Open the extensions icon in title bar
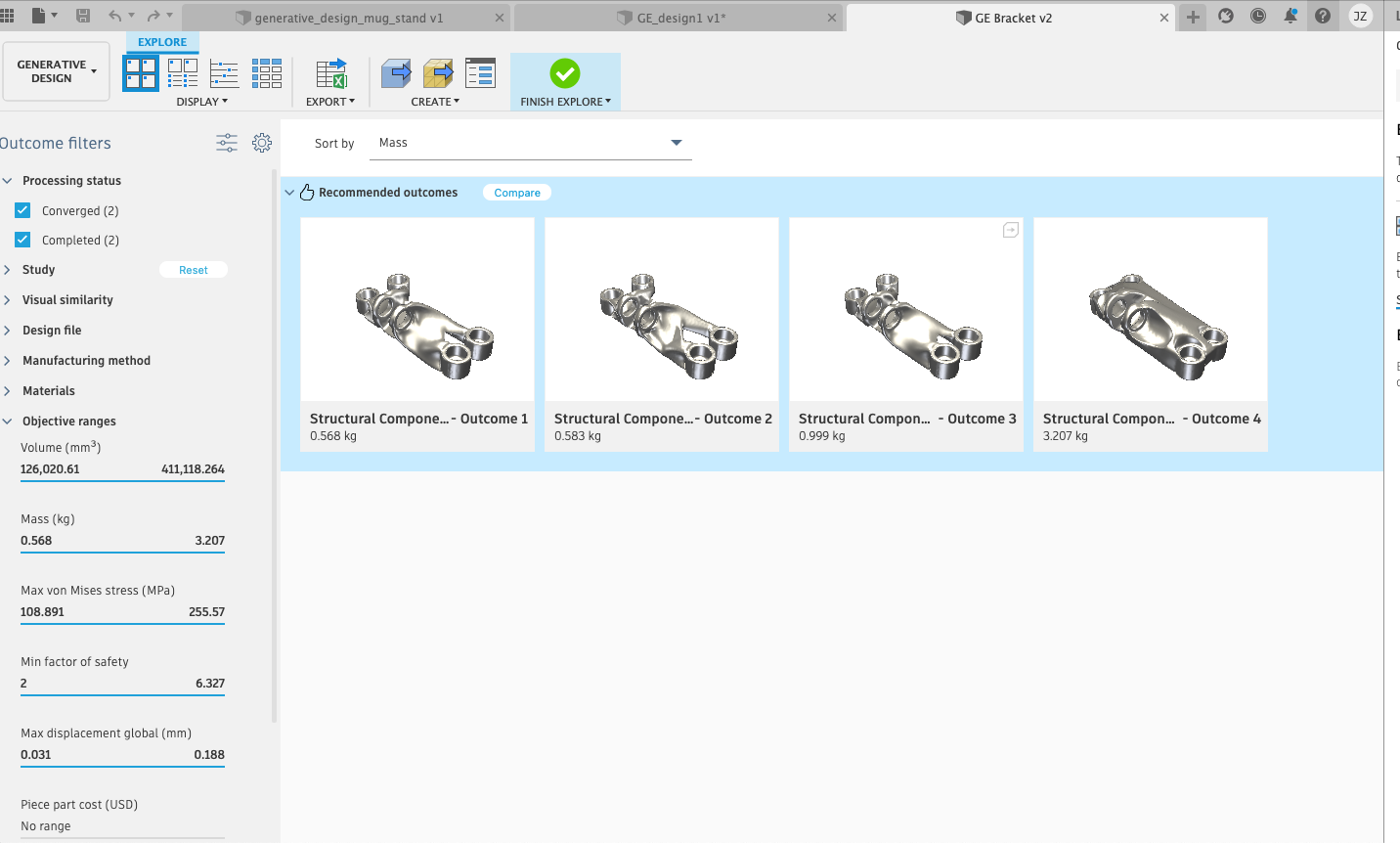 [1226, 16]
